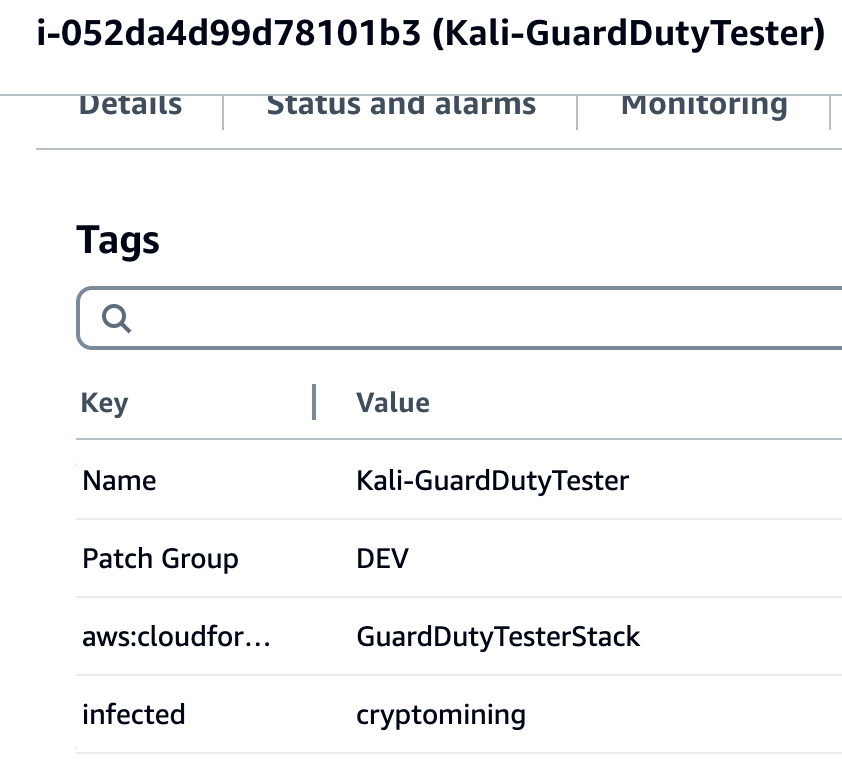Click the Name tag row key cell
The height and width of the screenshot is (760, 842).
click(x=119, y=480)
